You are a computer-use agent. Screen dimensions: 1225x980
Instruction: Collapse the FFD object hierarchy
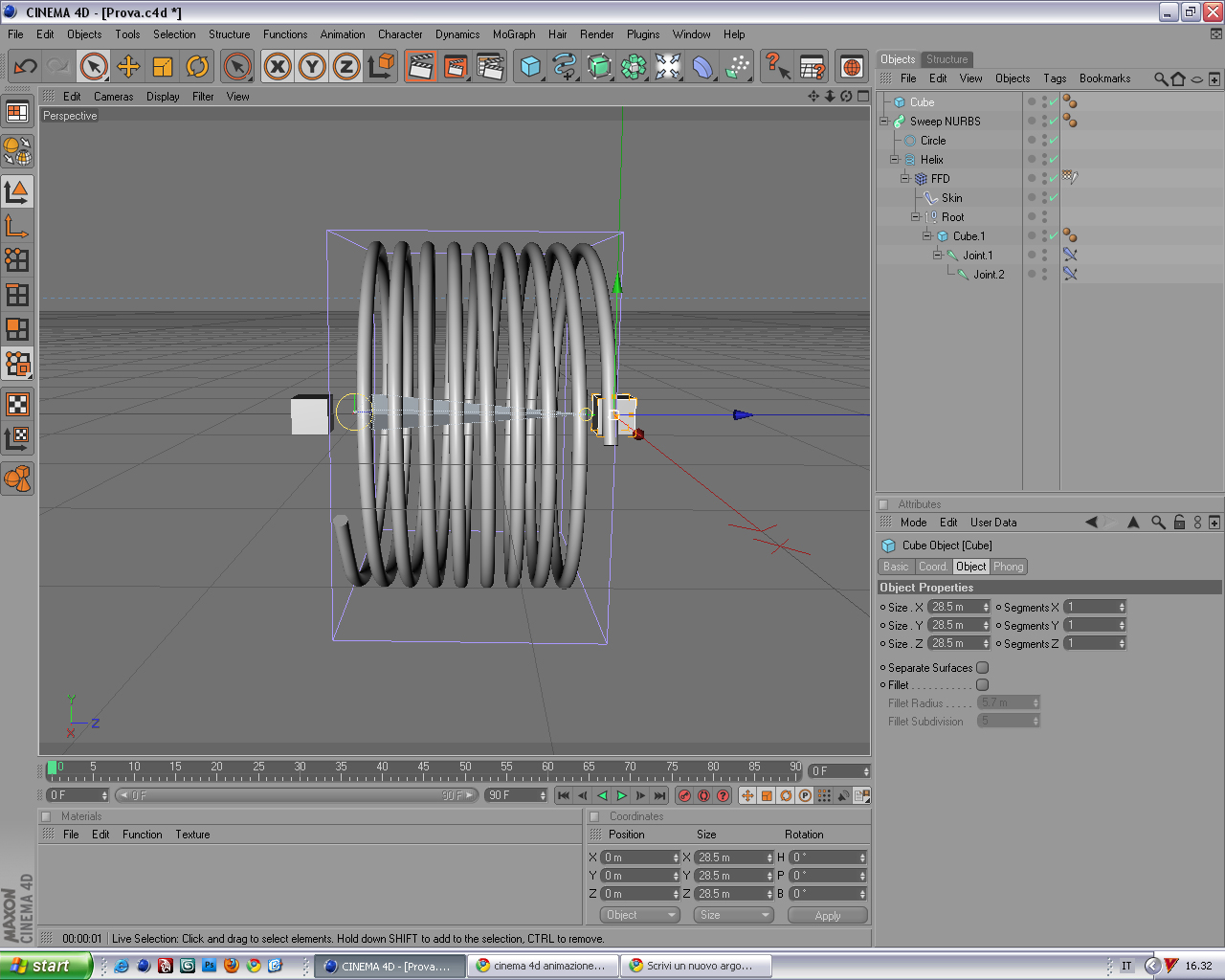(905, 179)
